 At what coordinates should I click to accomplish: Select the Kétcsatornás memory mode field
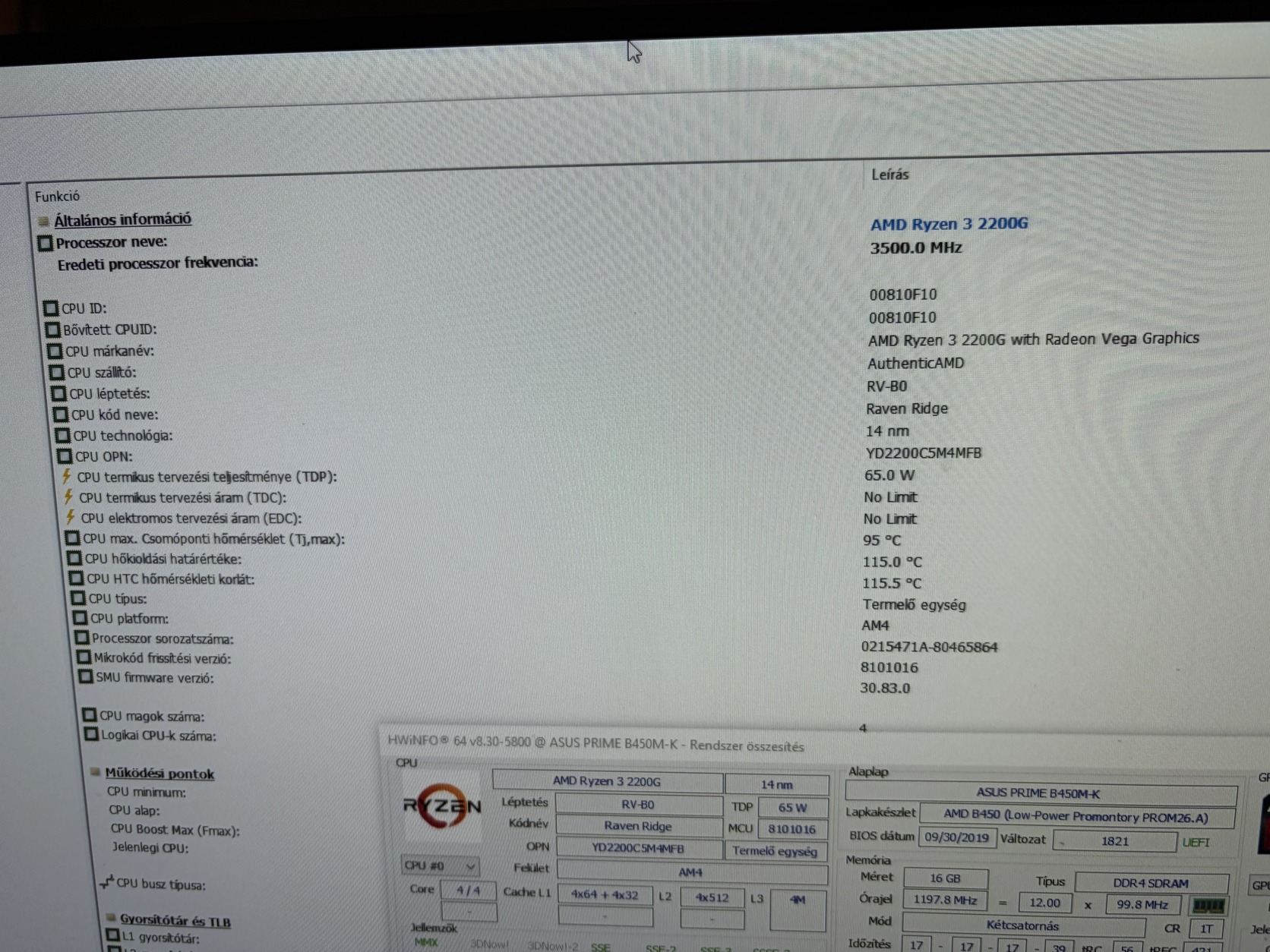pyautogui.click(x=1022, y=925)
